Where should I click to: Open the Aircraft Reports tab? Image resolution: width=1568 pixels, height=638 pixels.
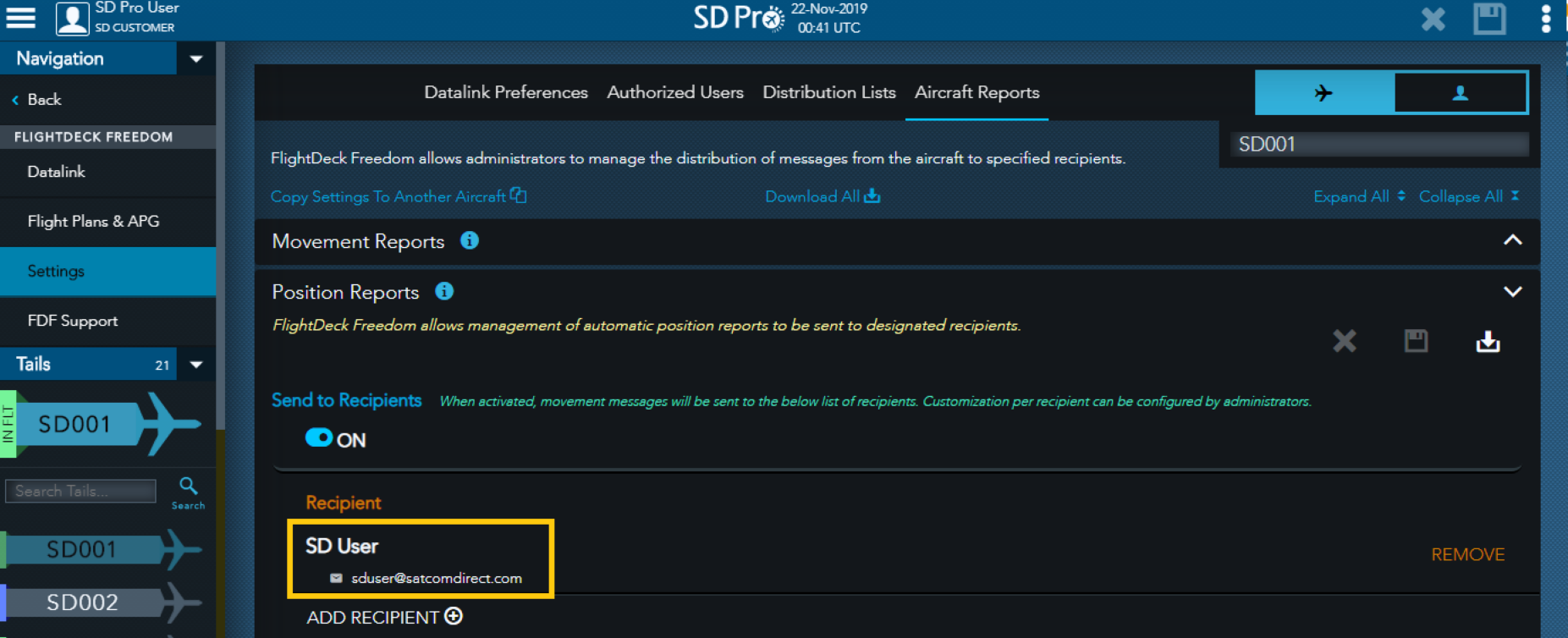point(977,92)
